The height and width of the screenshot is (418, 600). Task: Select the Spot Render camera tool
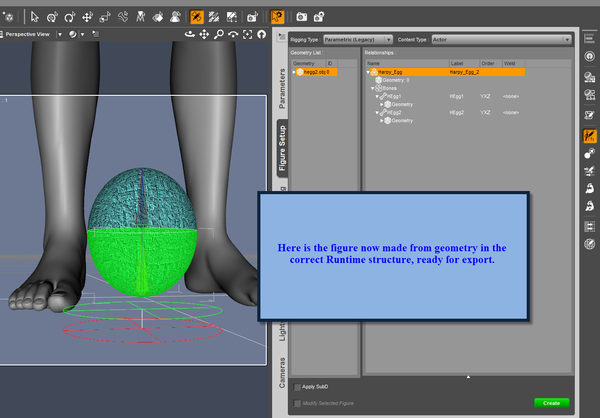click(x=252, y=17)
